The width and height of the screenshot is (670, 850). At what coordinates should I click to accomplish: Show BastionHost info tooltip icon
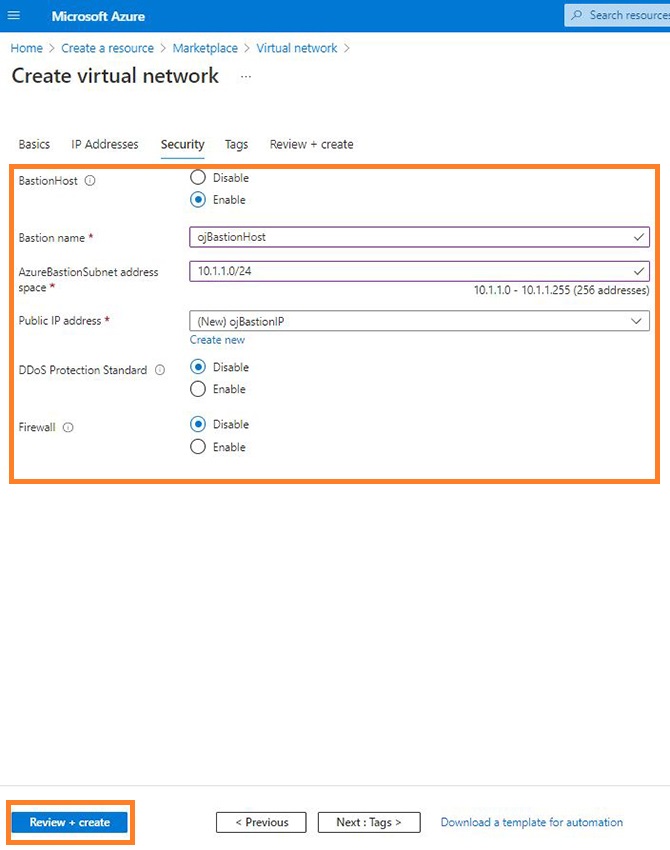(x=90, y=181)
